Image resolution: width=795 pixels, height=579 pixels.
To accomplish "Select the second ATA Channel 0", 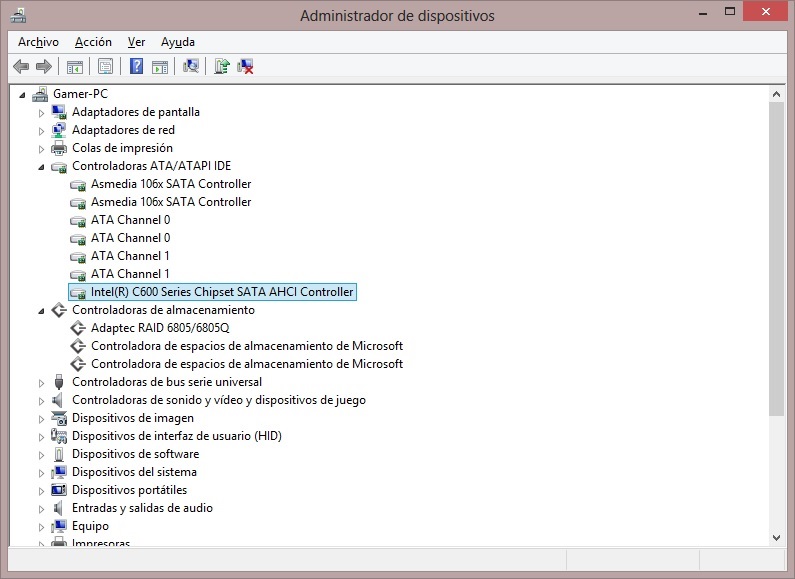I will (x=130, y=238).
